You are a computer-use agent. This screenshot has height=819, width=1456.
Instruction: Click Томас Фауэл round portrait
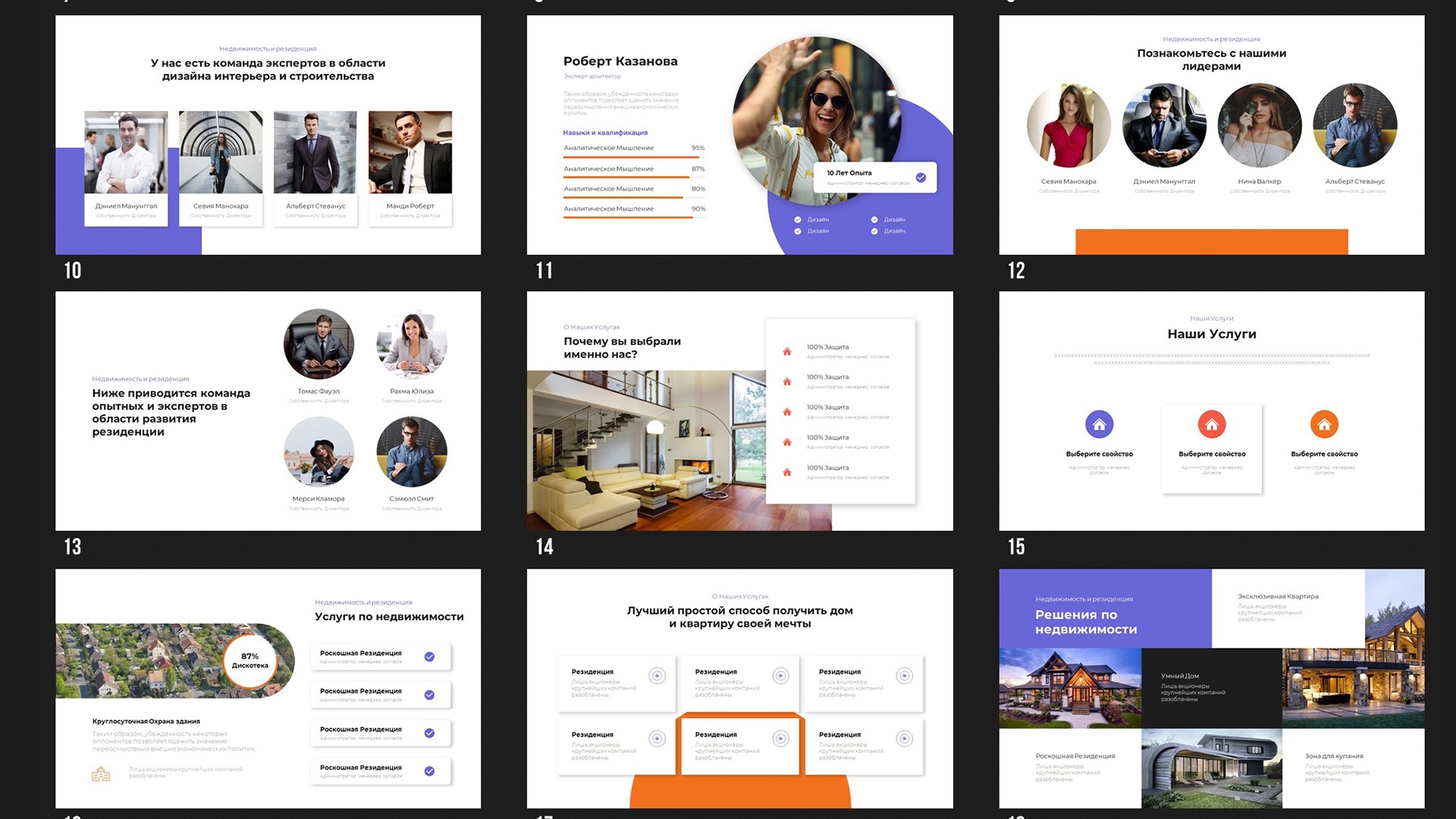(318, 344)
